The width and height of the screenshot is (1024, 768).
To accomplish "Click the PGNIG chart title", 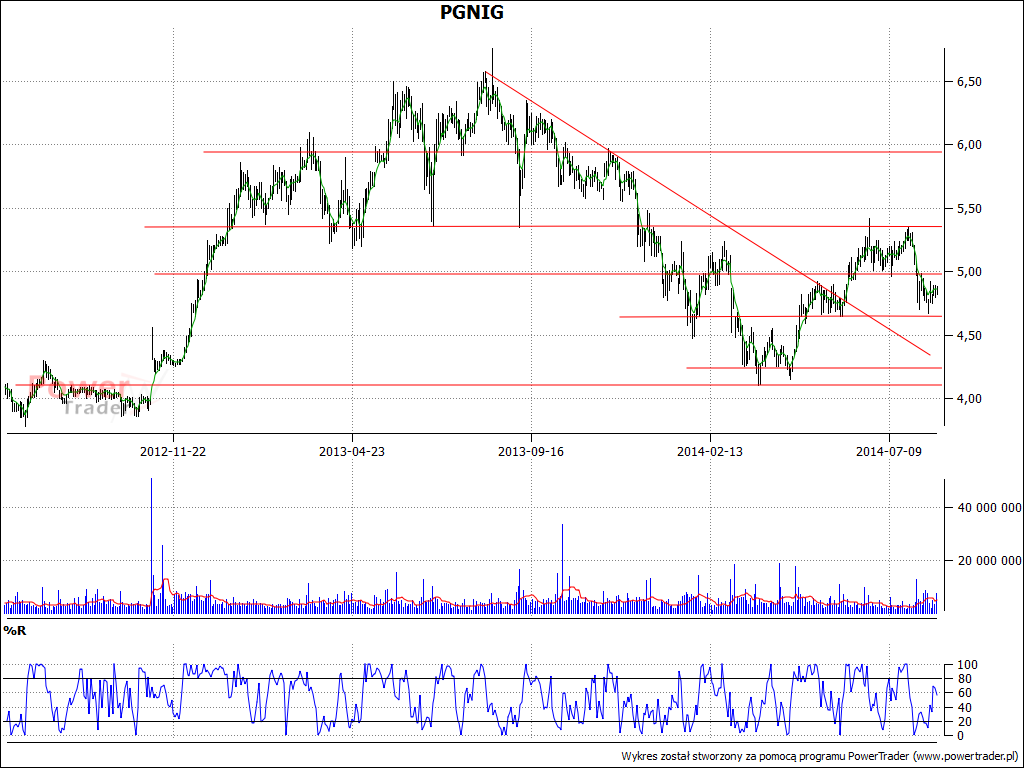I will pyautogui.click(x=472, y=12).
